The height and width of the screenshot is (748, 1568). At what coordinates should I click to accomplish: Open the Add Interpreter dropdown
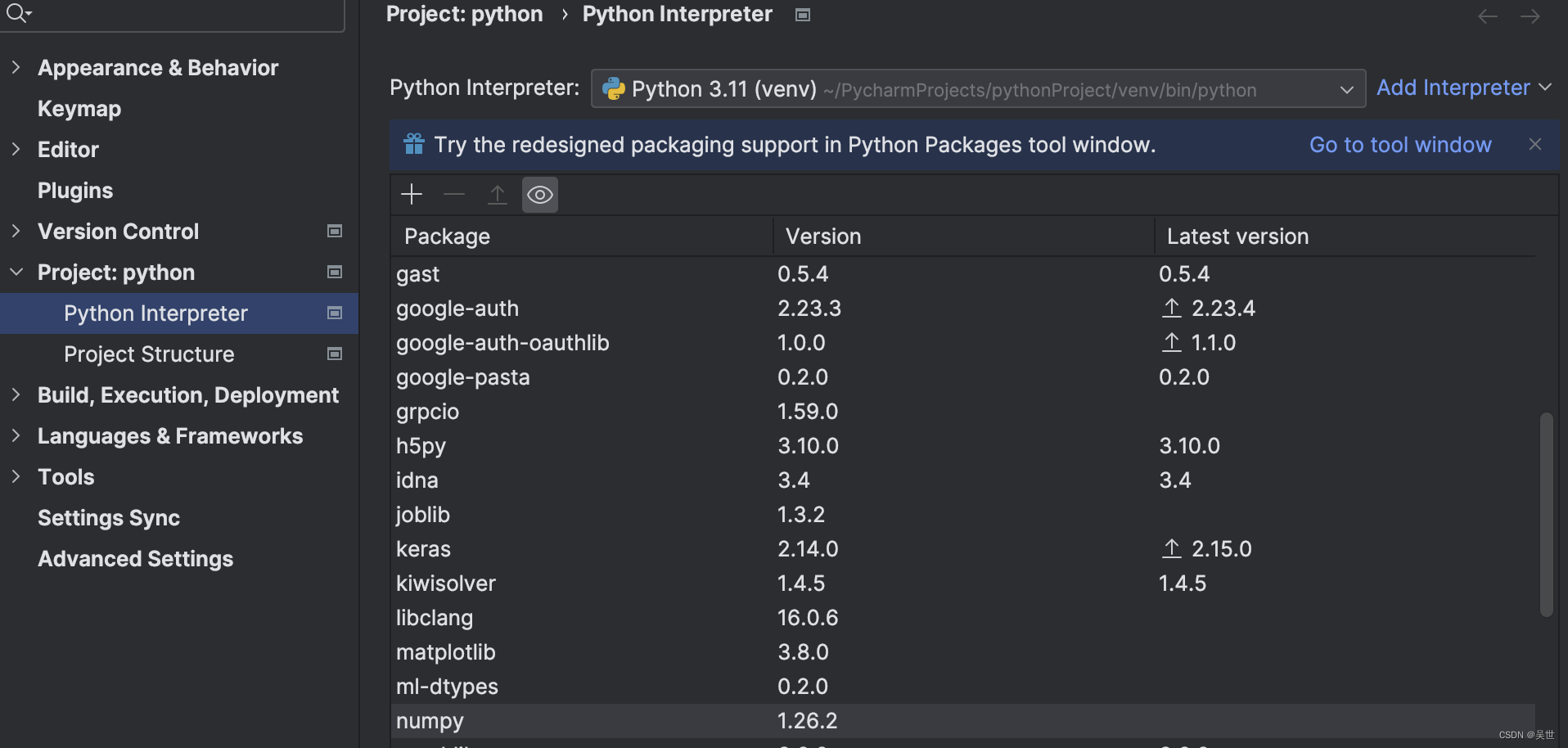point(1463,88)
